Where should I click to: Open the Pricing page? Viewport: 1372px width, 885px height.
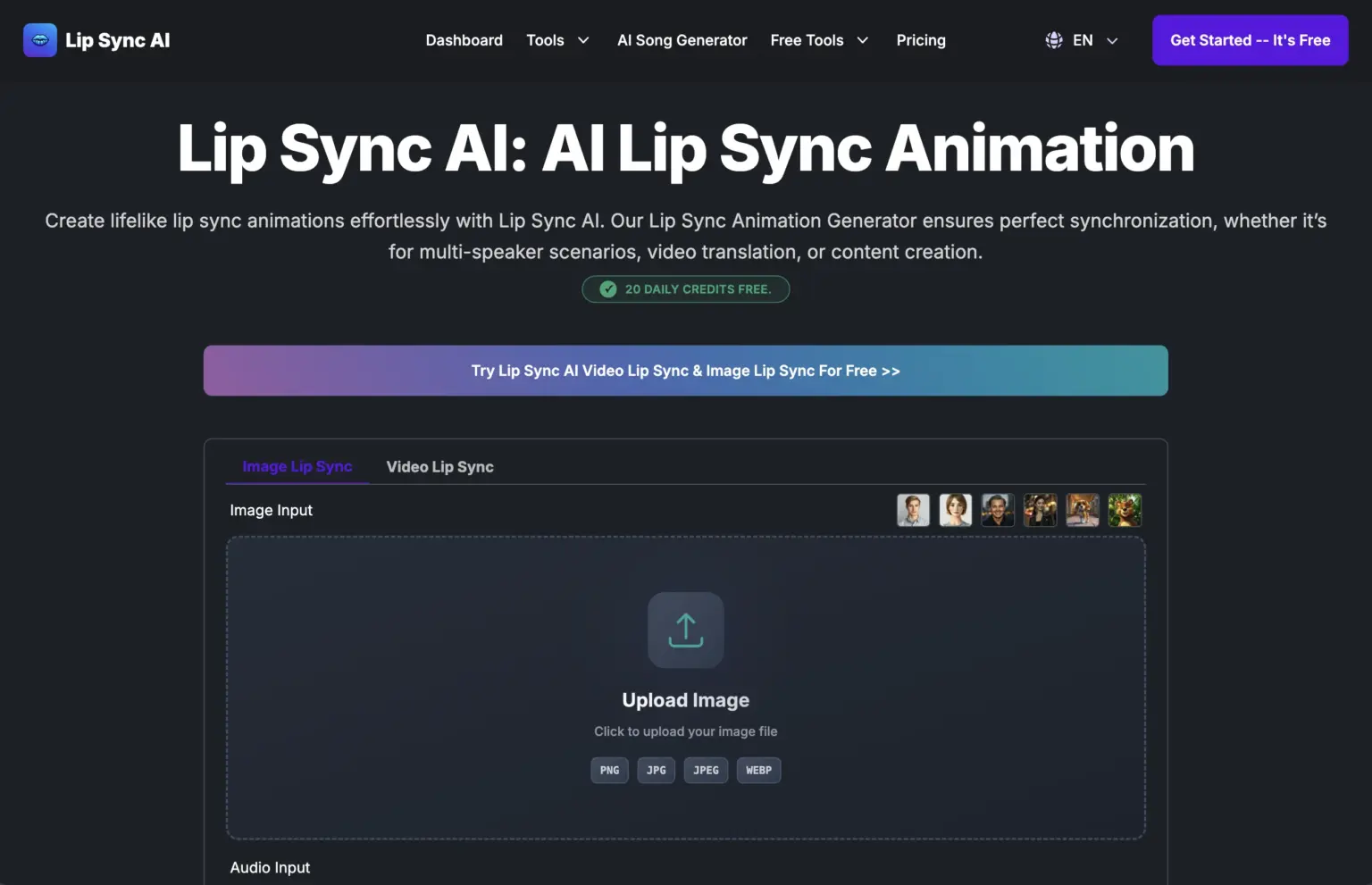tap(921, 40)
